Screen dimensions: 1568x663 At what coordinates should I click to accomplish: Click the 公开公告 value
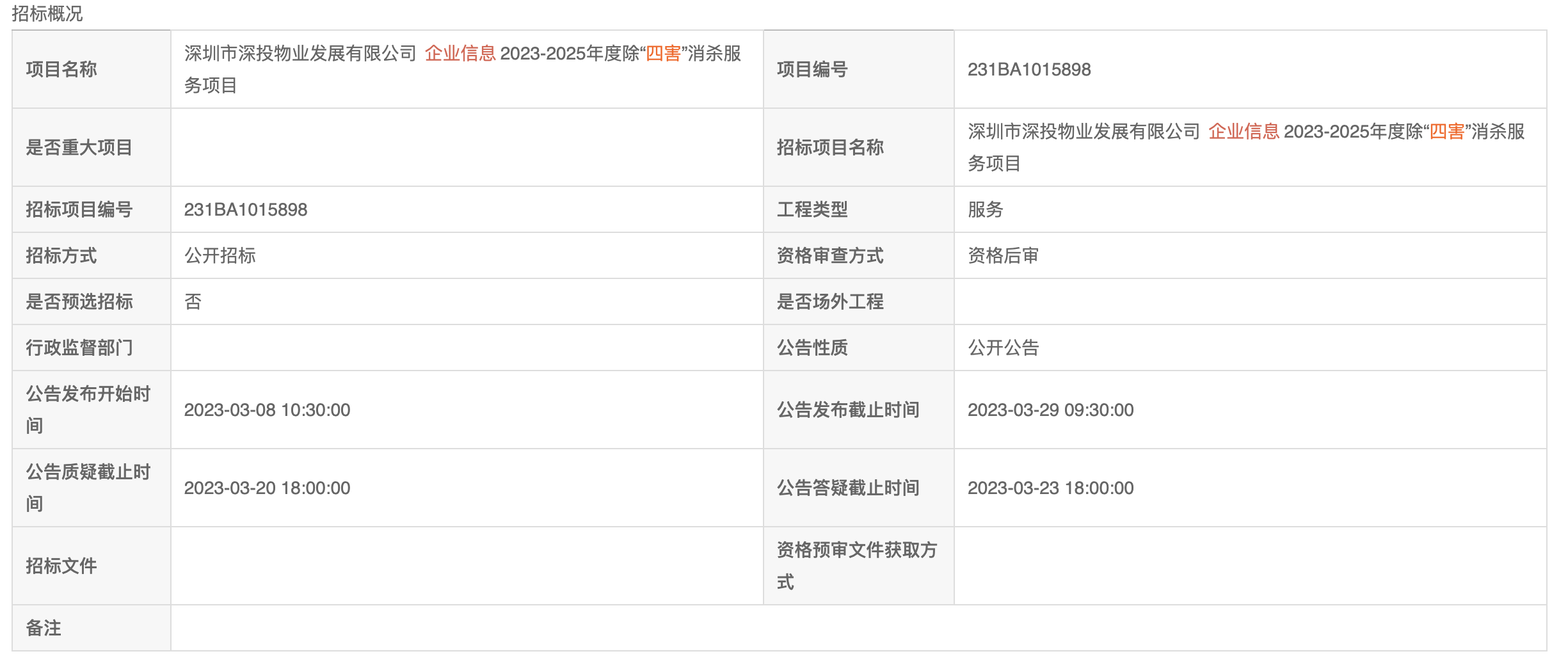point(1004,347)
